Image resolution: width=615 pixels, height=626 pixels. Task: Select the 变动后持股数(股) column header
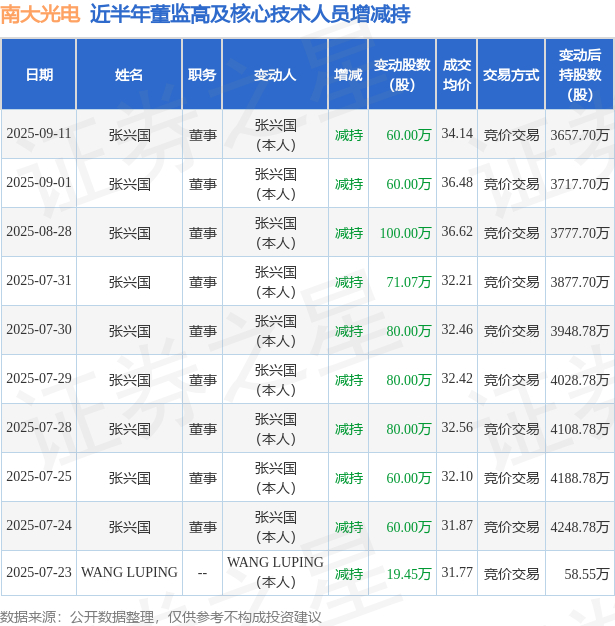[x=580, y=75]
